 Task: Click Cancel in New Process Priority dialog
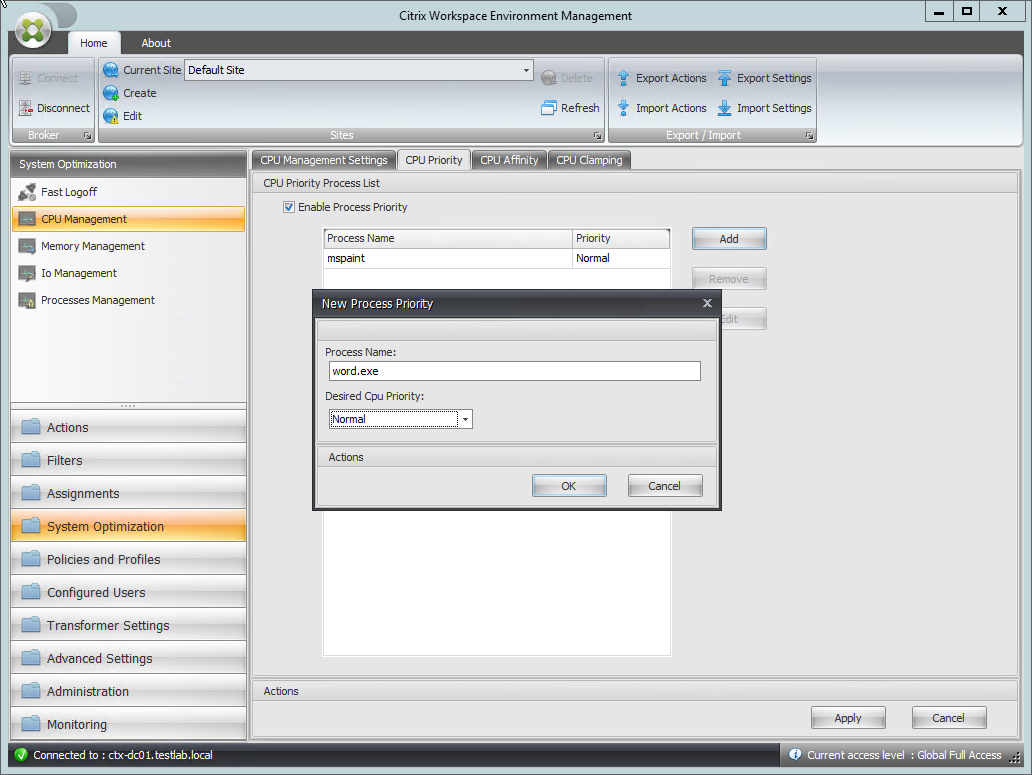(665, 486)
